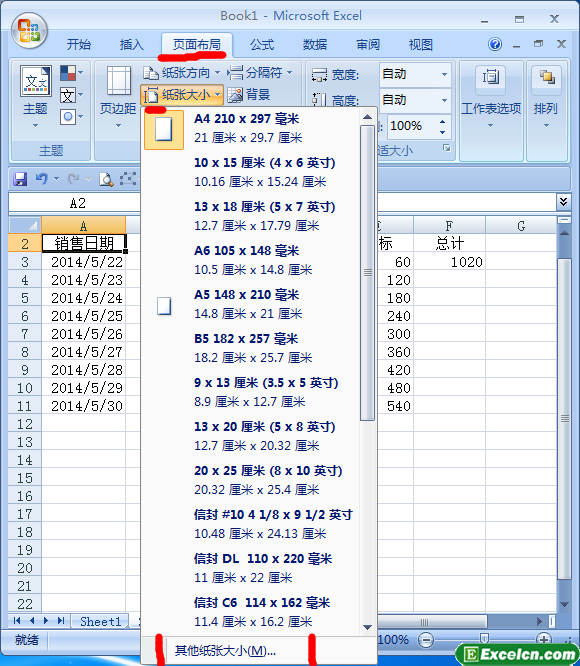Image resolution: width=580 pixels, height=666 pixels.
Task: Click the zoom slider handle
Action: tap(484, 638)
